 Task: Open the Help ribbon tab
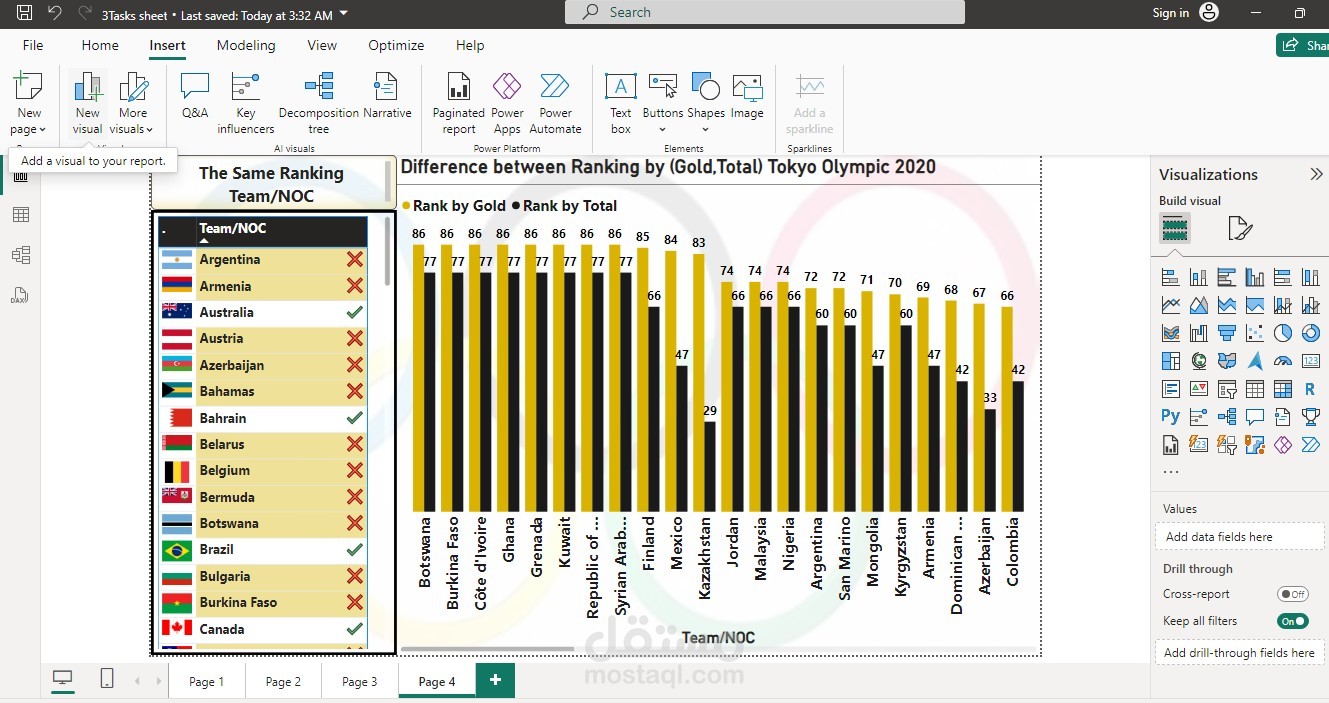470,45
